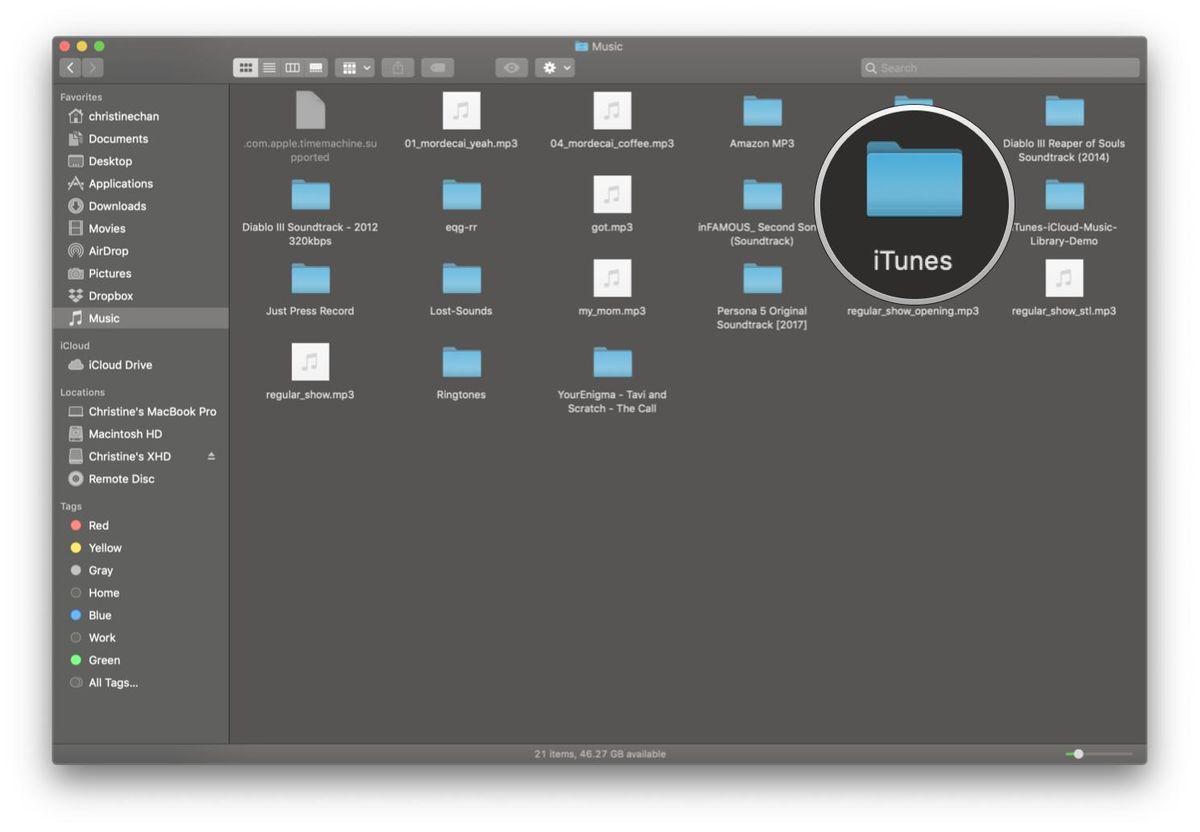
Task: Eject Christine's XHD drive
Action: click(211, 456)
